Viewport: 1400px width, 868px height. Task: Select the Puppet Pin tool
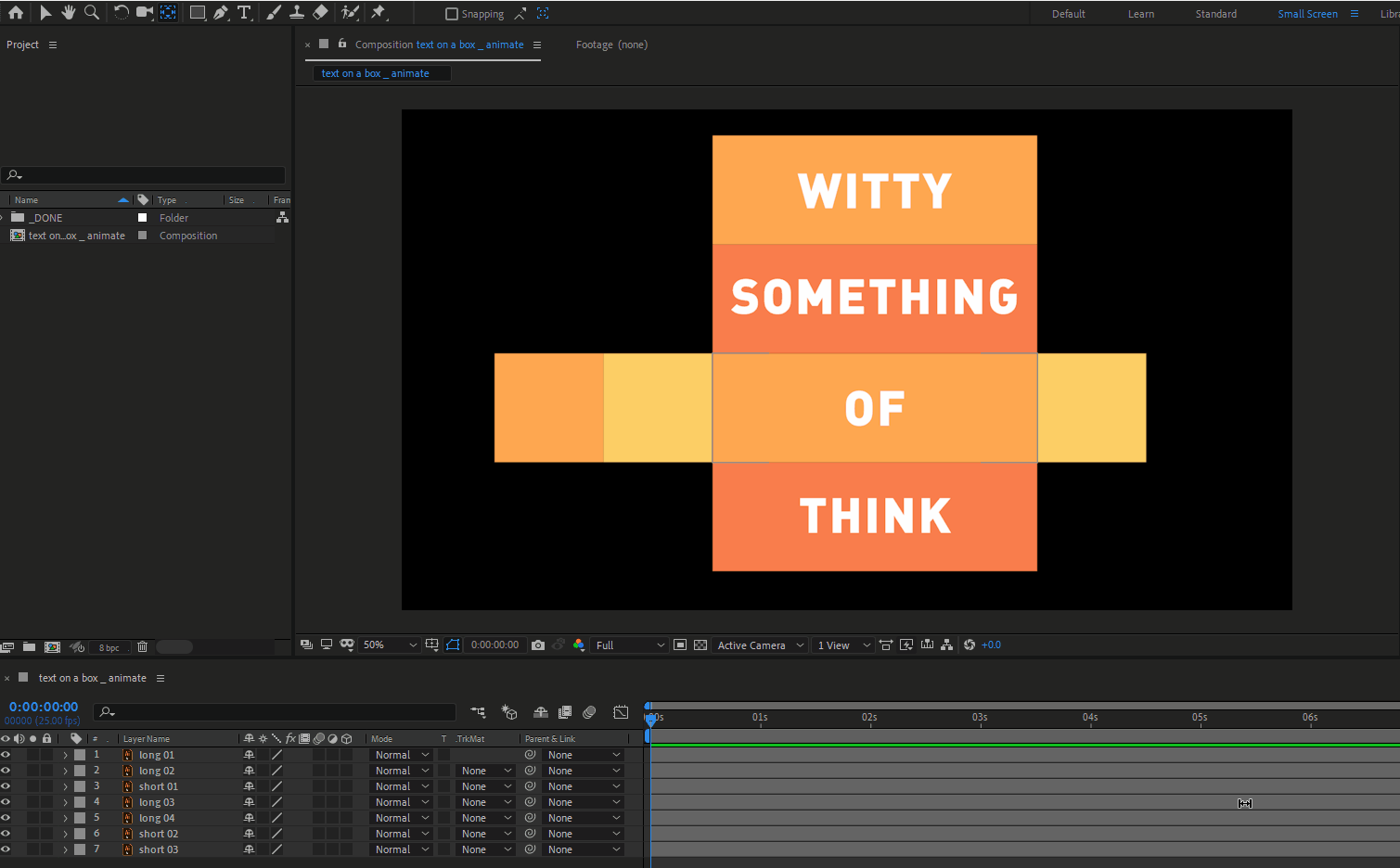tap(379, 13)
